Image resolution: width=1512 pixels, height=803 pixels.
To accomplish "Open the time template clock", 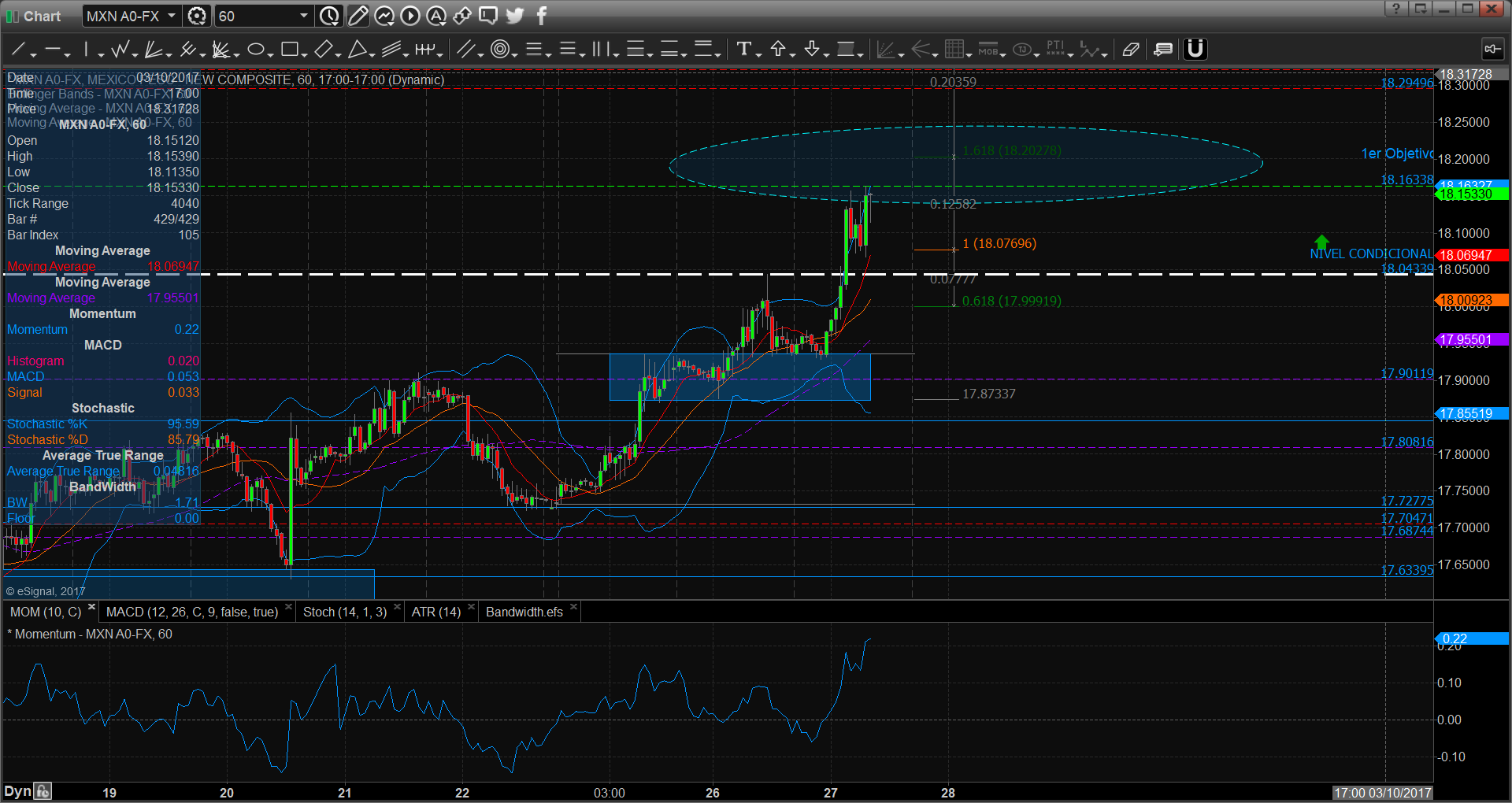I will 330,16.
